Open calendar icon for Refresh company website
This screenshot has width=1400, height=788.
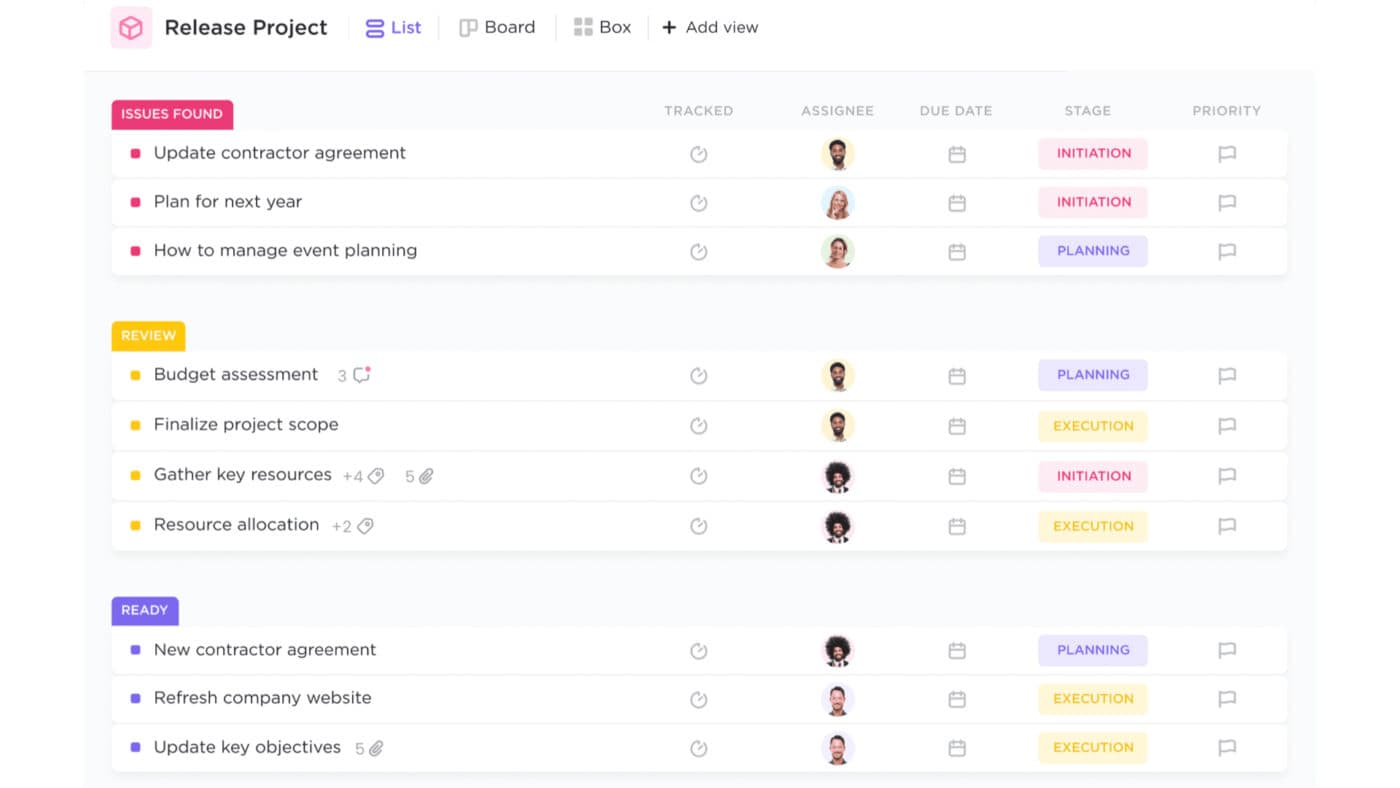[957, 699]
